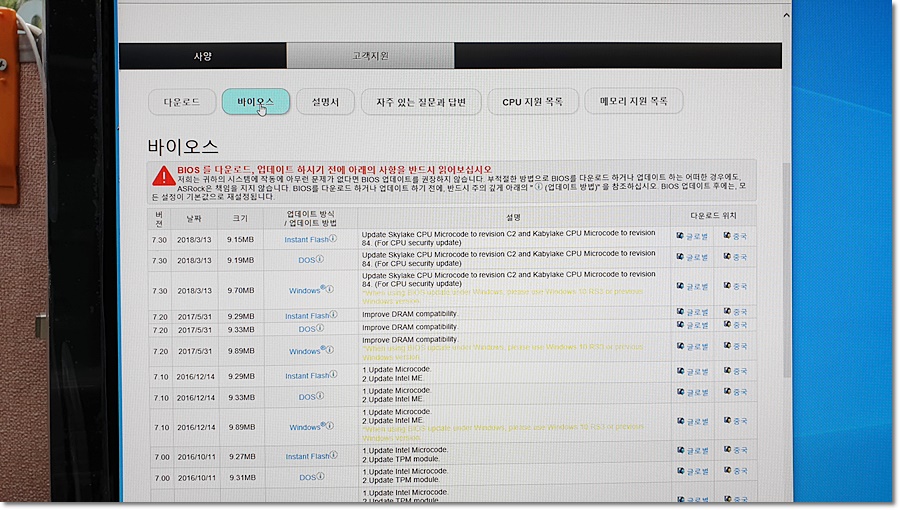The width and height of the screenshot is (900, 510).
Task: Open the 메모리 지원 목록 section
Action: coord(634,101)
